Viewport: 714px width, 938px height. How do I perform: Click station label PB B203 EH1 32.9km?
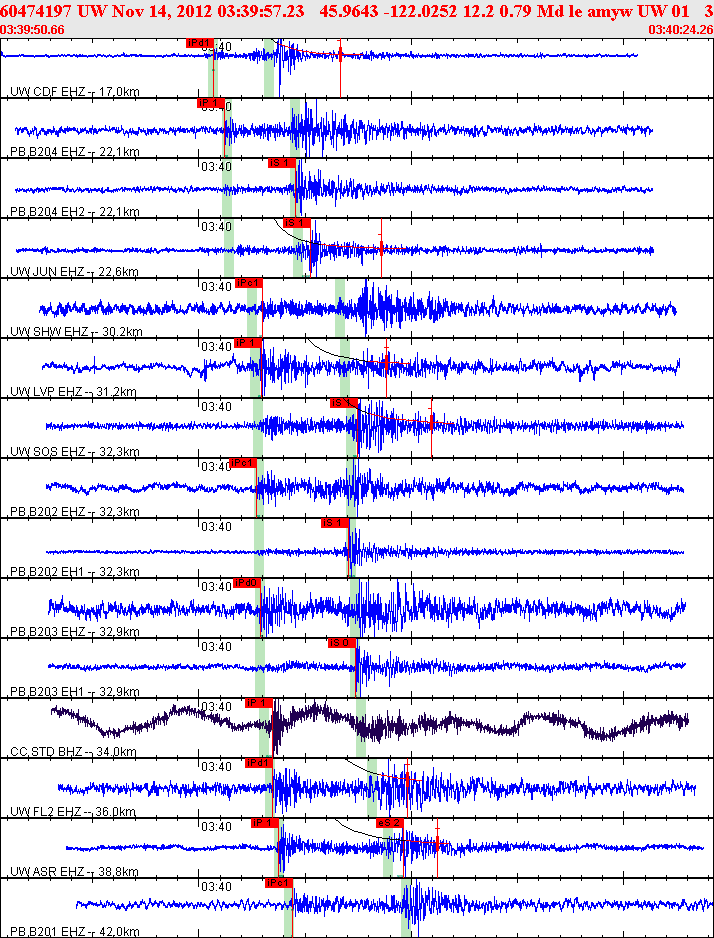pyautogui.click(x=75, y=692)
